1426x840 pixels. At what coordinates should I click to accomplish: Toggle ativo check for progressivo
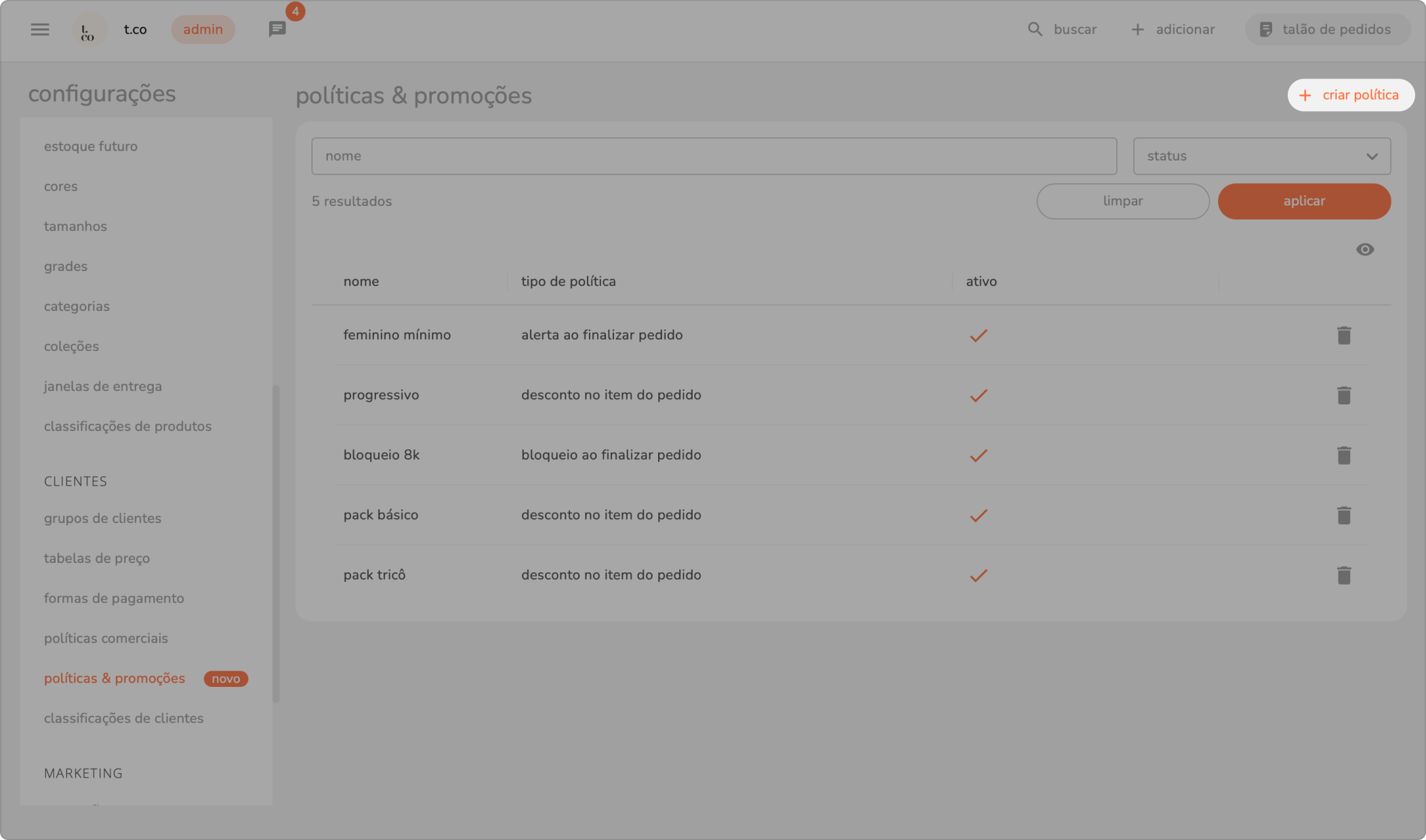[x=978, y=395]
